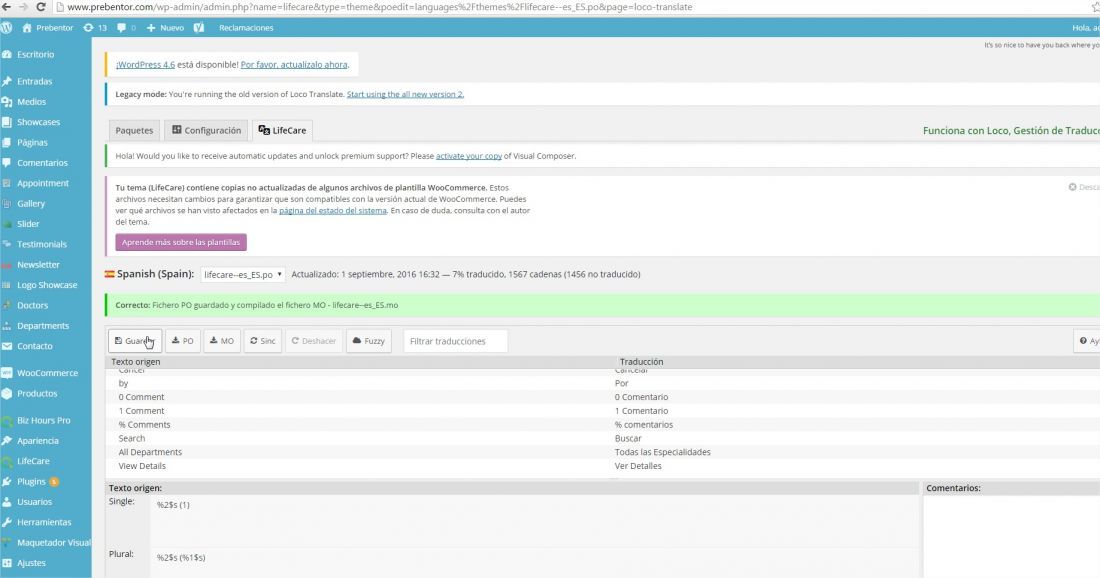Screen dimensions: 1100x578
Task: Open 'página del estado del sistema' link
Action: [333, 210]
